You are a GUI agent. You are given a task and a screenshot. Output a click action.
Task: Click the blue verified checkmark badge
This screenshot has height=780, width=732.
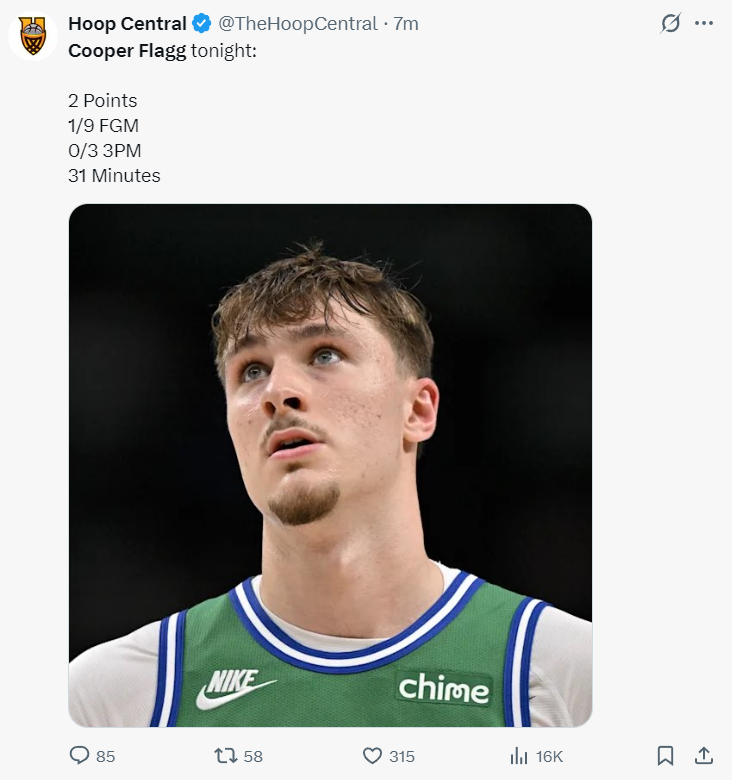pos(202,23)
